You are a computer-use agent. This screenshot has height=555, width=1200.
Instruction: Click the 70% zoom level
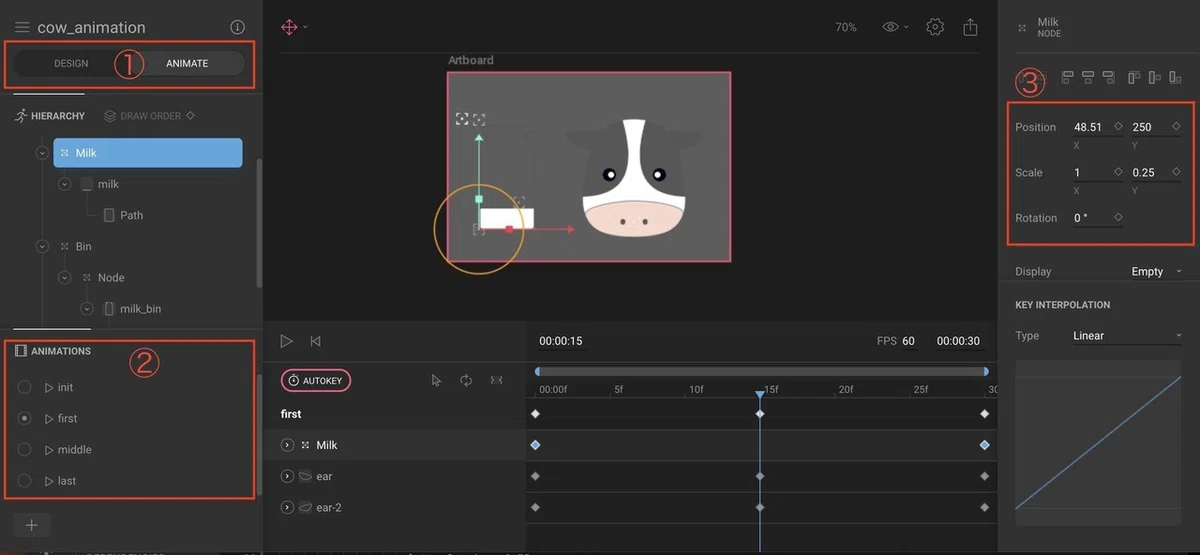tap(846, 27)
